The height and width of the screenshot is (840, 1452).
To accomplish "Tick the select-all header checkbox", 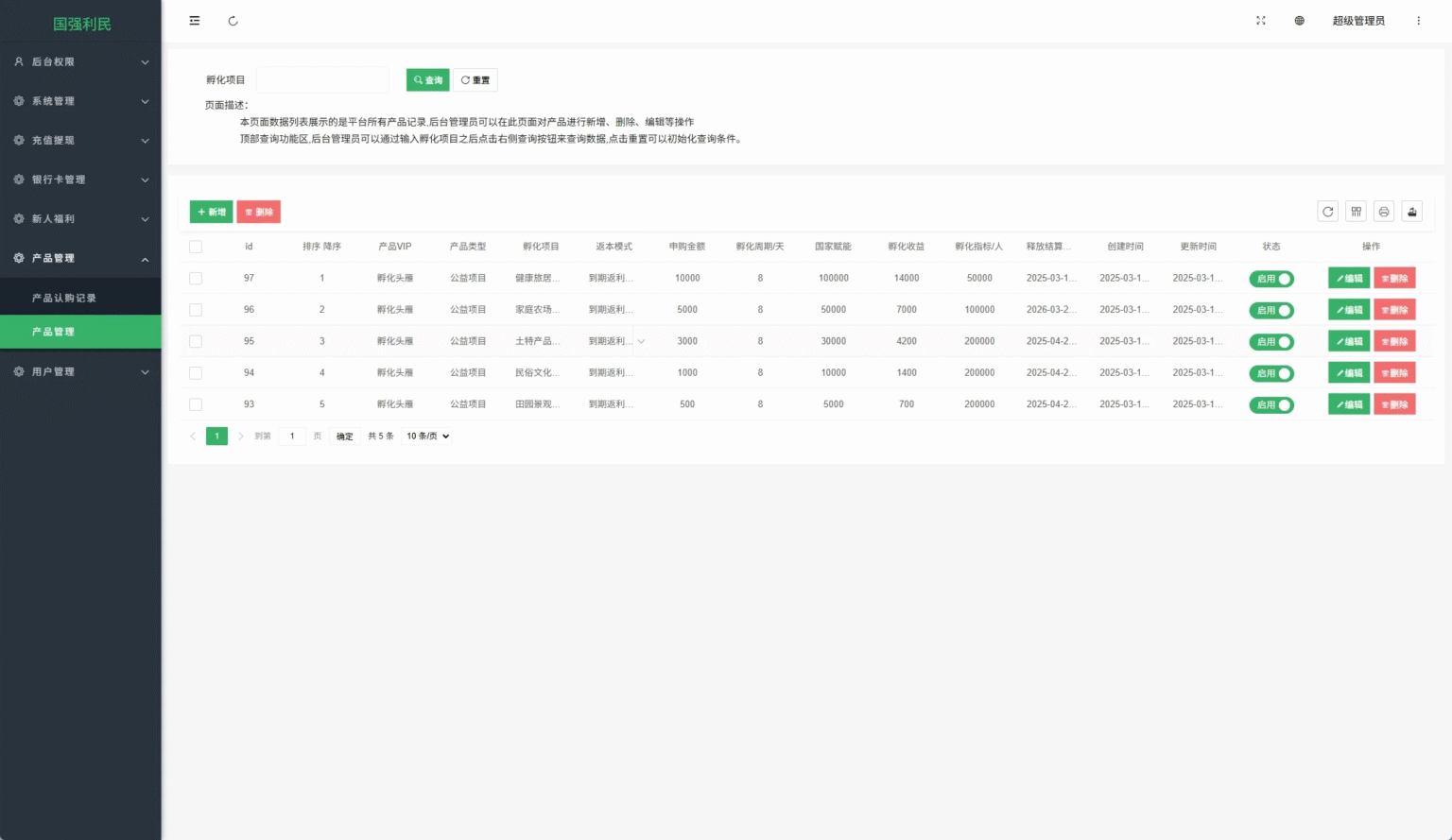I will [196, 247].
